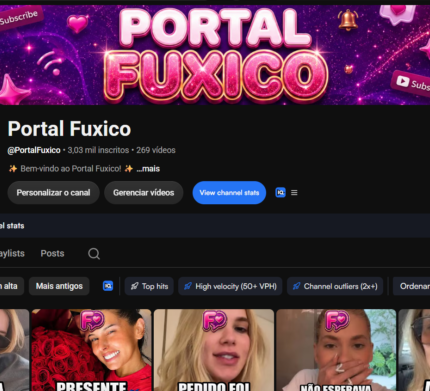Click the Personalizar o canal button
430x391 pixels.
[53, 193]
